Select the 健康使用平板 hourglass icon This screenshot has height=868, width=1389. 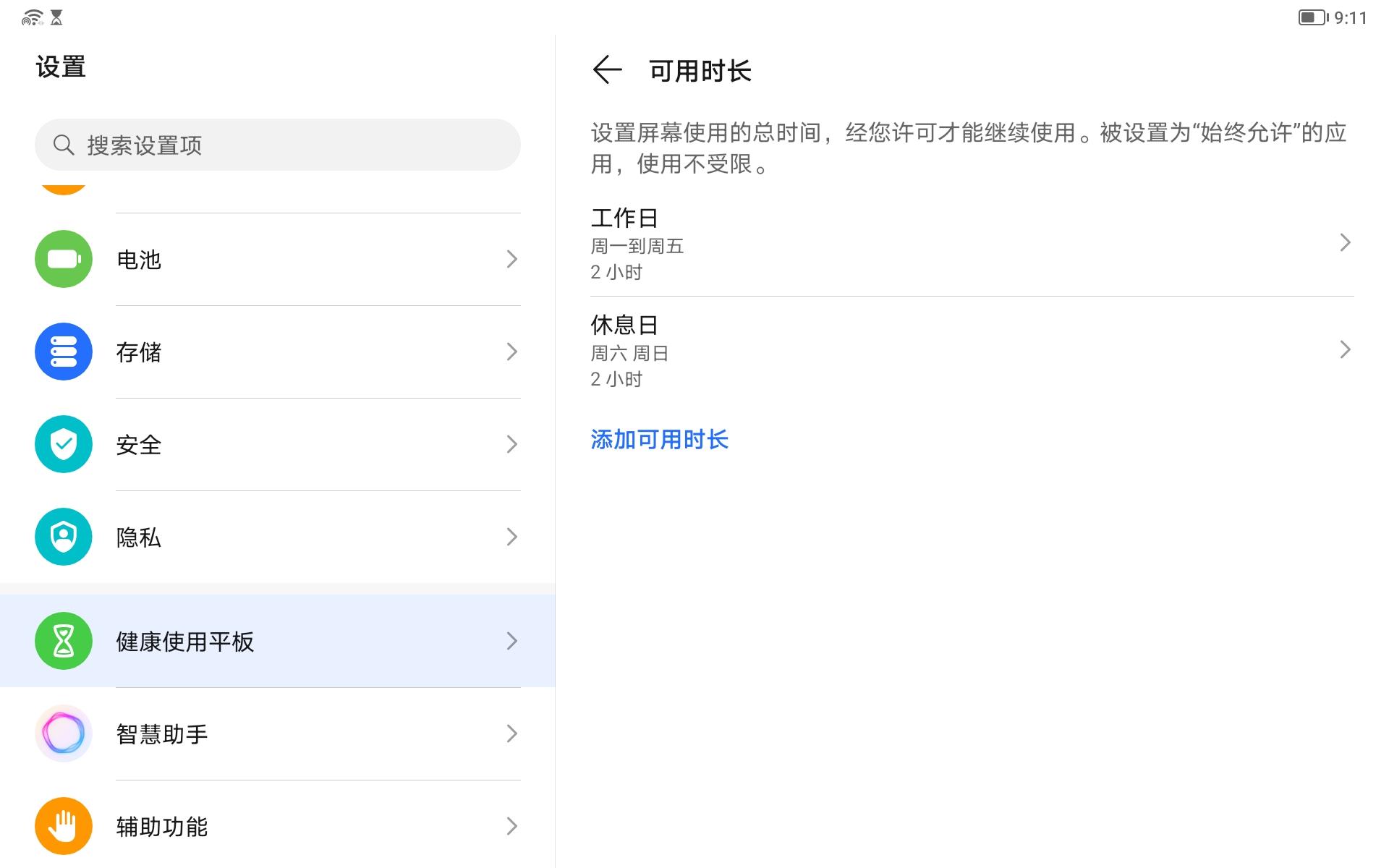(x=63, y=641)
